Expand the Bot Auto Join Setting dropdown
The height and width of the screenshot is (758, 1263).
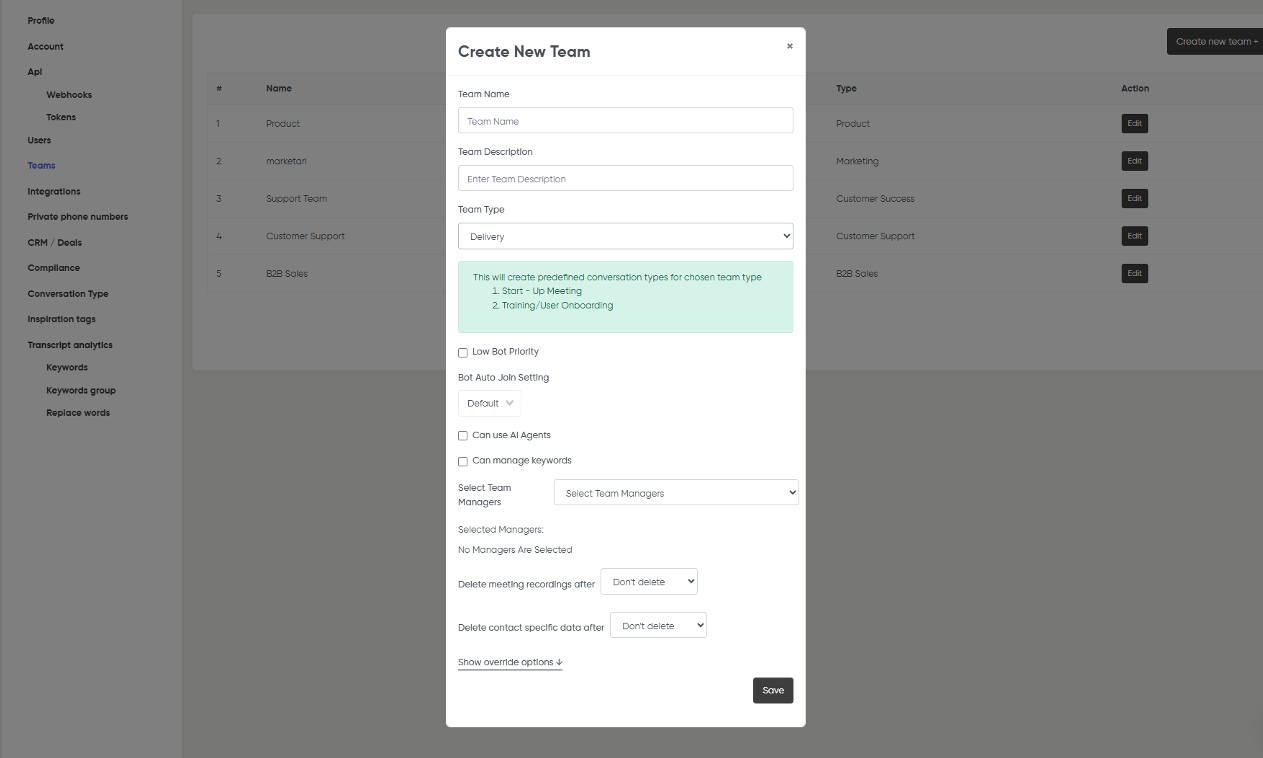point(489,403)
